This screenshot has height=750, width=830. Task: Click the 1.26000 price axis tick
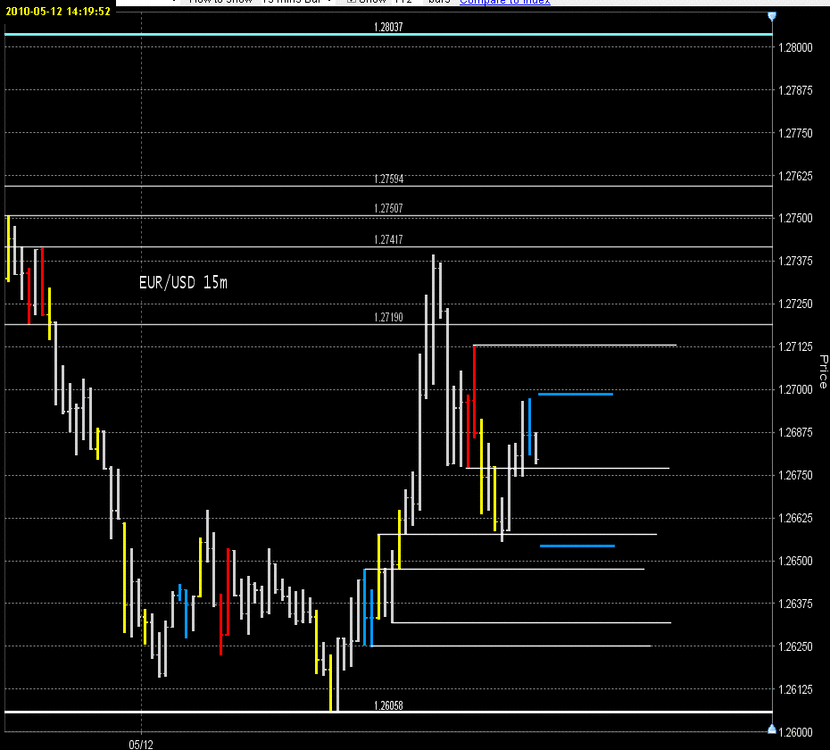tap(795, 732)
